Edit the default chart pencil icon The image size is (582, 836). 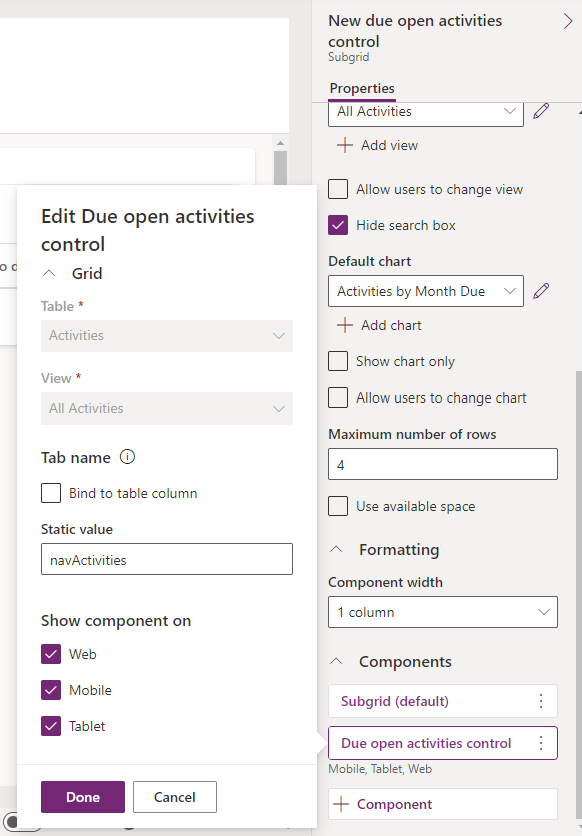(541, 291)
